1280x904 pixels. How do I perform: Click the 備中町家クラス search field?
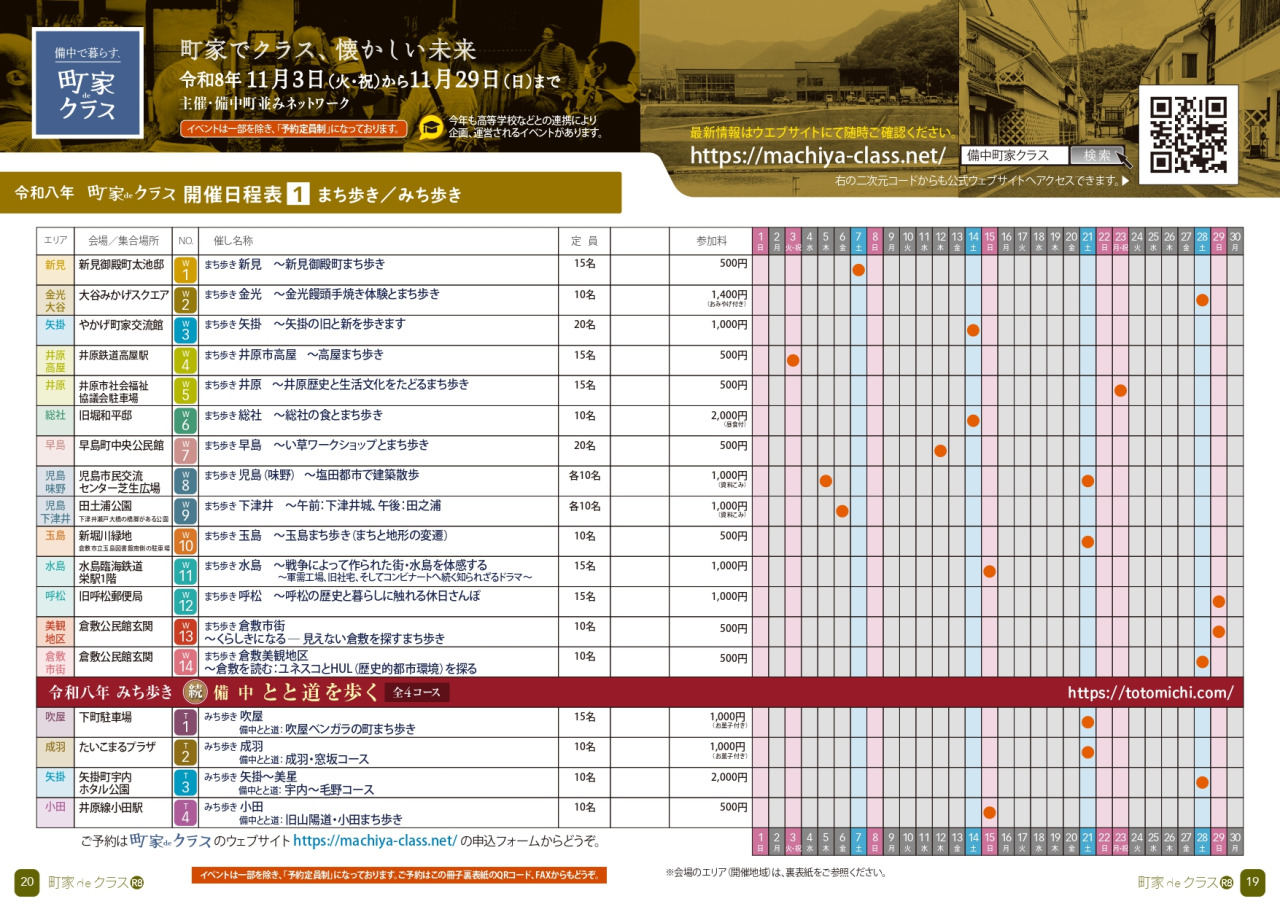point(1014,156)
